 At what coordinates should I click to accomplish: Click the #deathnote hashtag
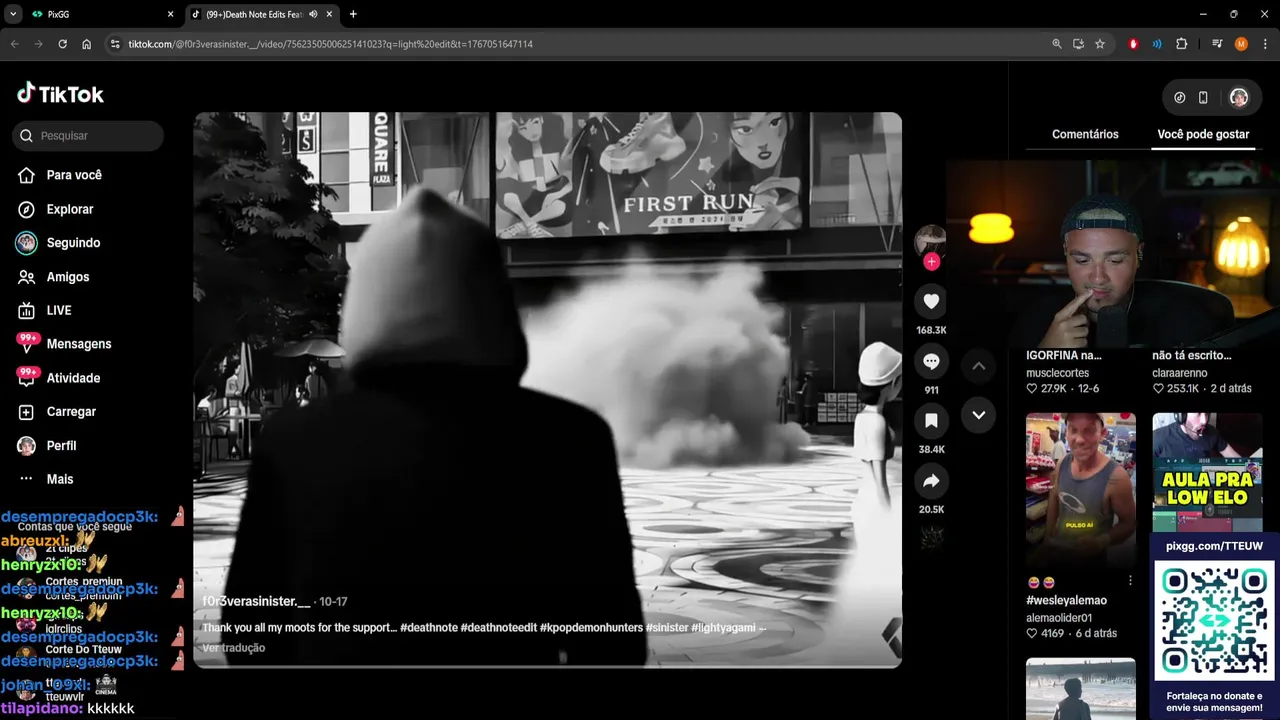[x=428, y=628]
